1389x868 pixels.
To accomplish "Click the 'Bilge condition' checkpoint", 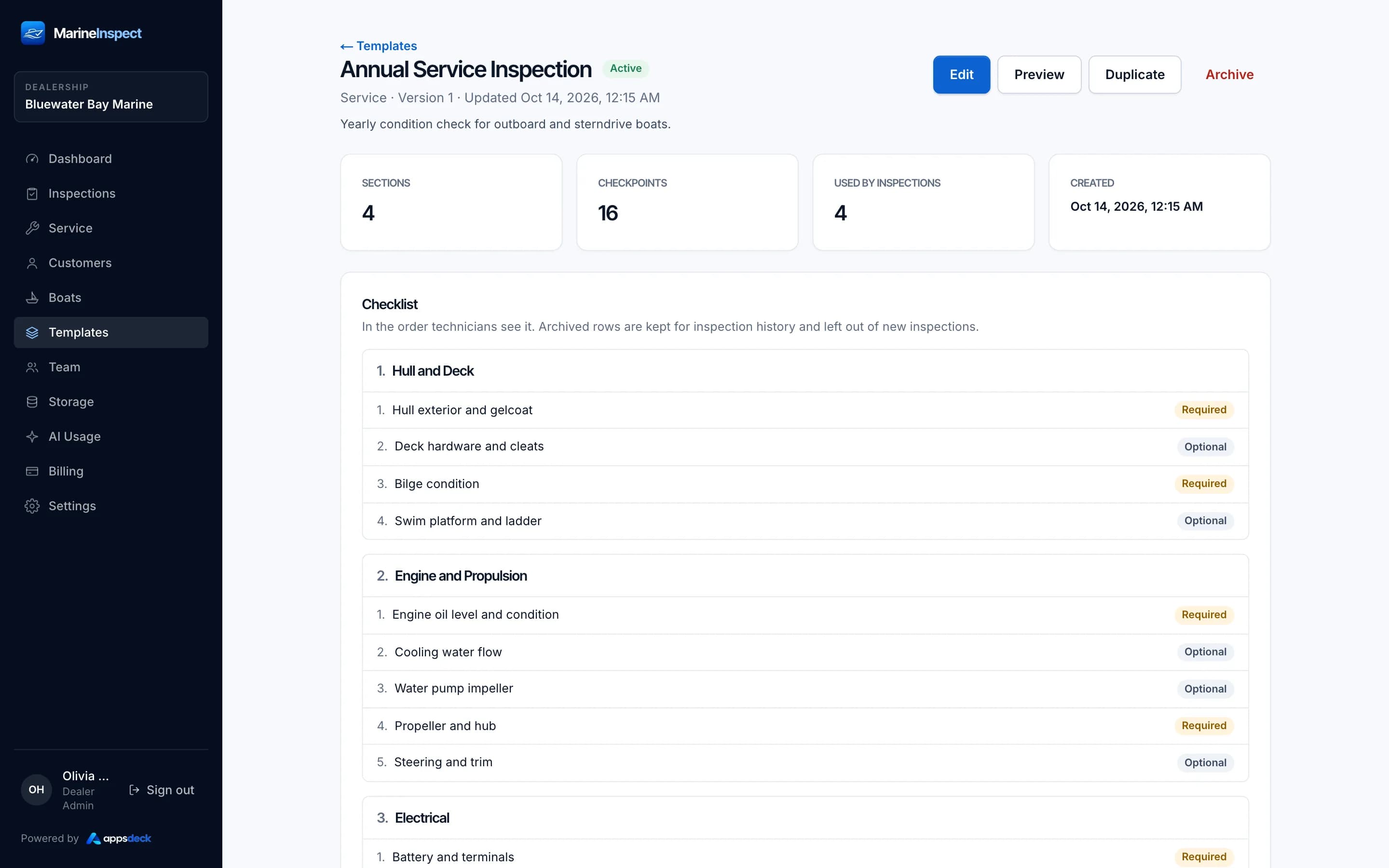I will [x=805, y=484].
